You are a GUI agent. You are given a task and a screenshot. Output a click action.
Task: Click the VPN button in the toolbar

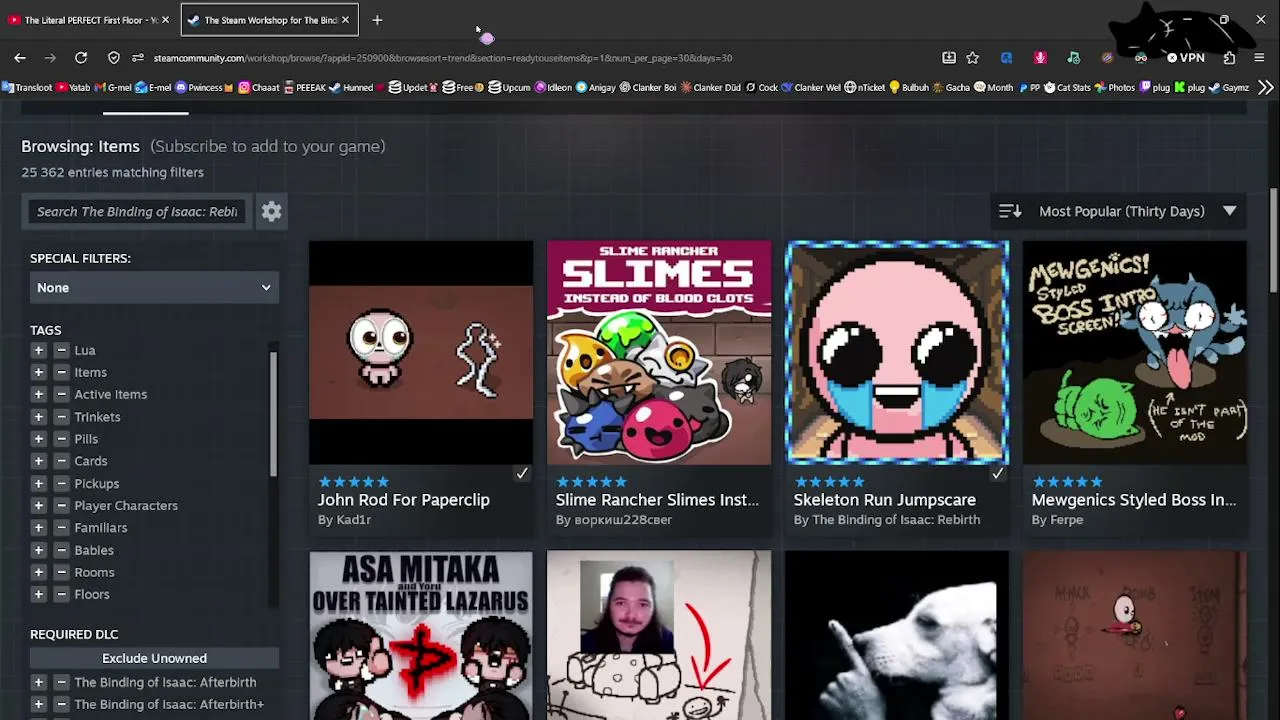point(1185,58)
